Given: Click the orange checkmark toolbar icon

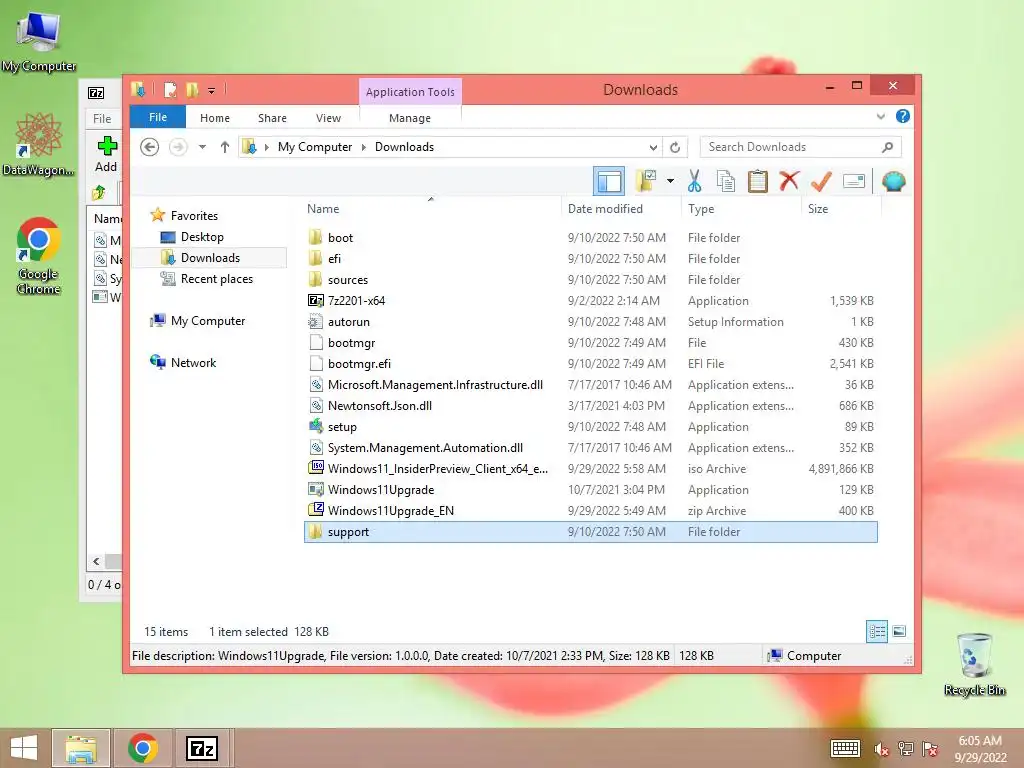Looking at the screenshot, I should 821,181.
